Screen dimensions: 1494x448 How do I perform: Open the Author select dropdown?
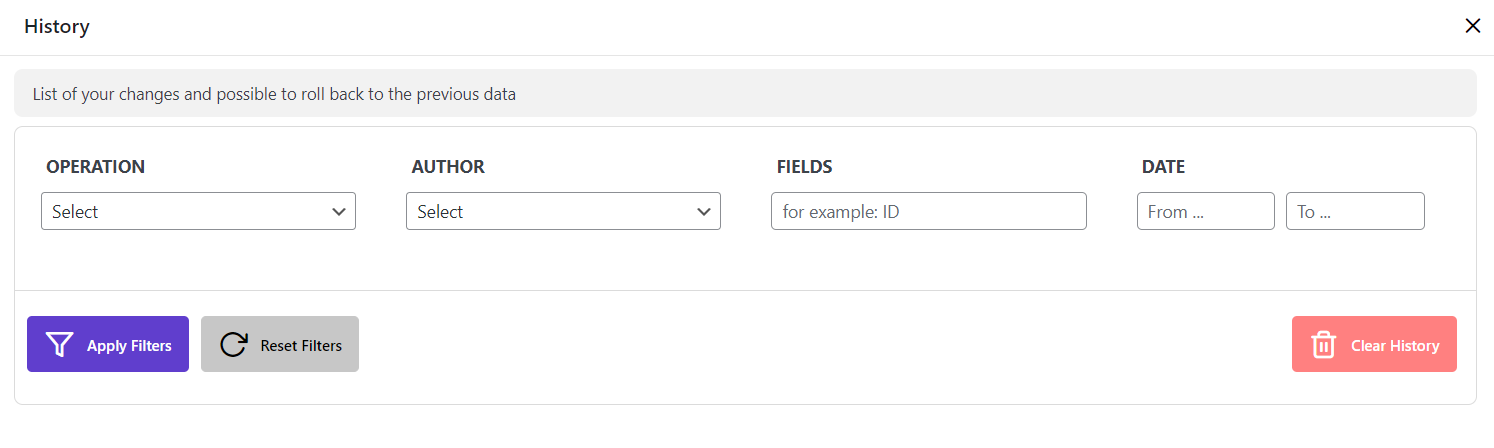click(563, 211)
